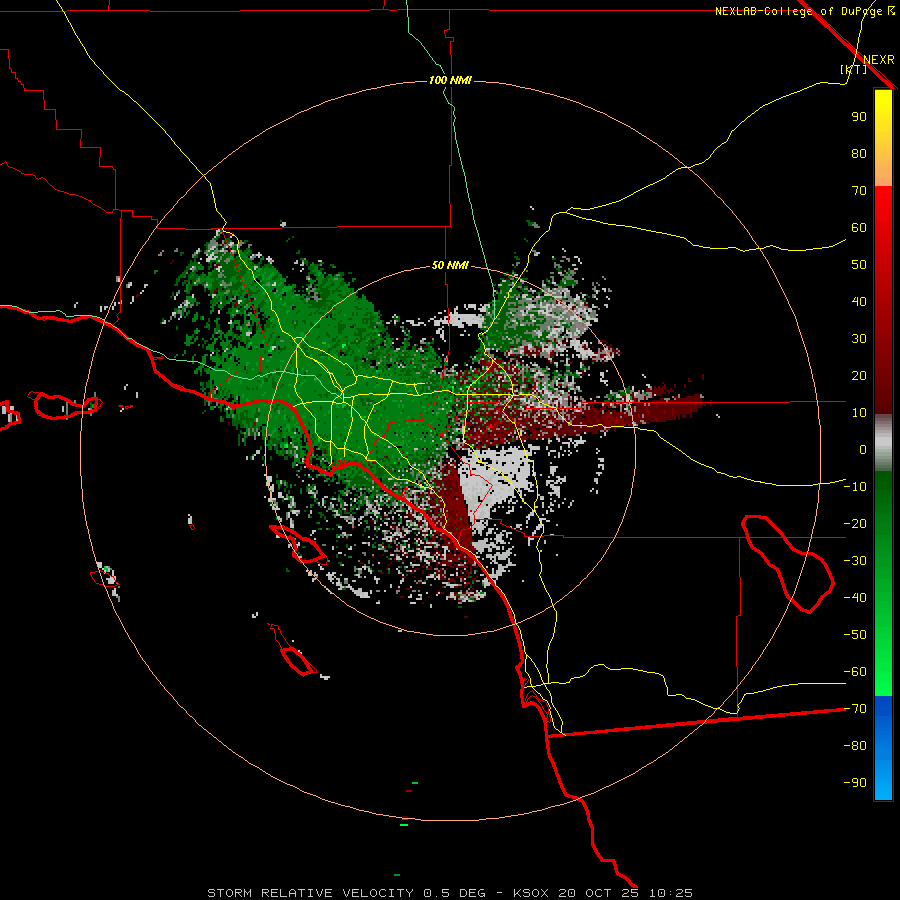Click the -90 scale label
The height and width of the screenshot is (900, 900).
855,783
